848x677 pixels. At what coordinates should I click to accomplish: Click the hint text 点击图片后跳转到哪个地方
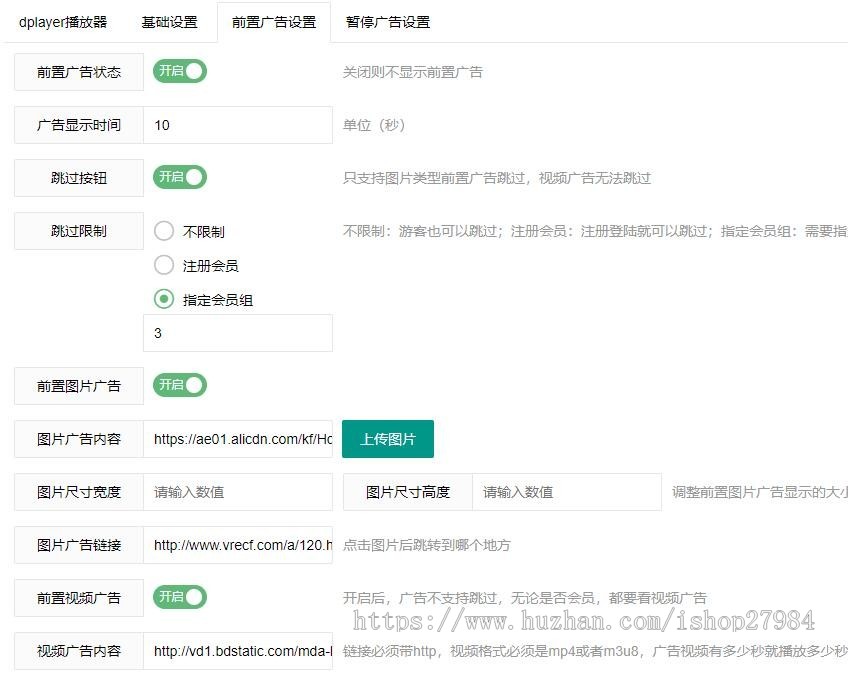tap(427, 545)
